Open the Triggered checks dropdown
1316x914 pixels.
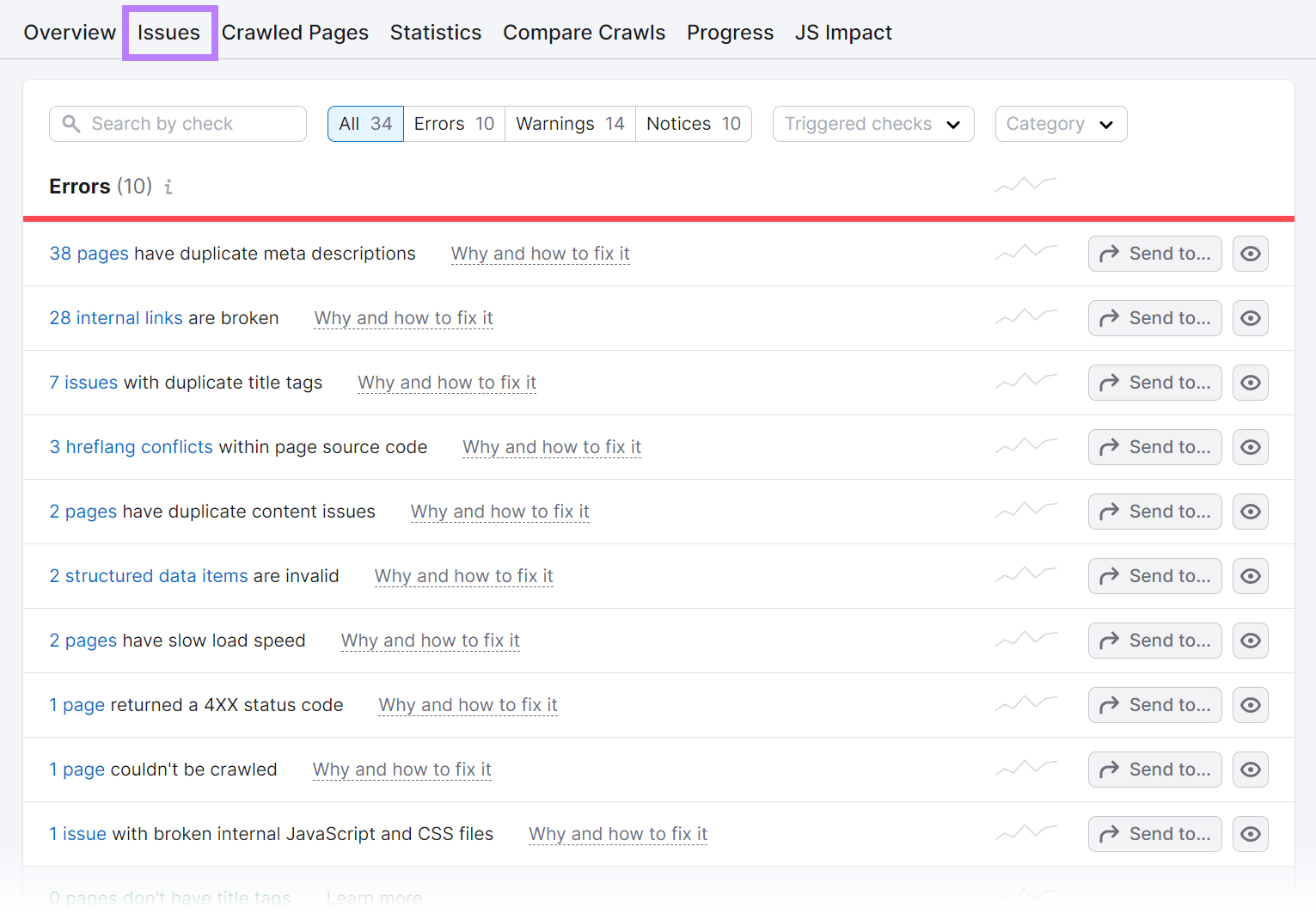point(872,124)
